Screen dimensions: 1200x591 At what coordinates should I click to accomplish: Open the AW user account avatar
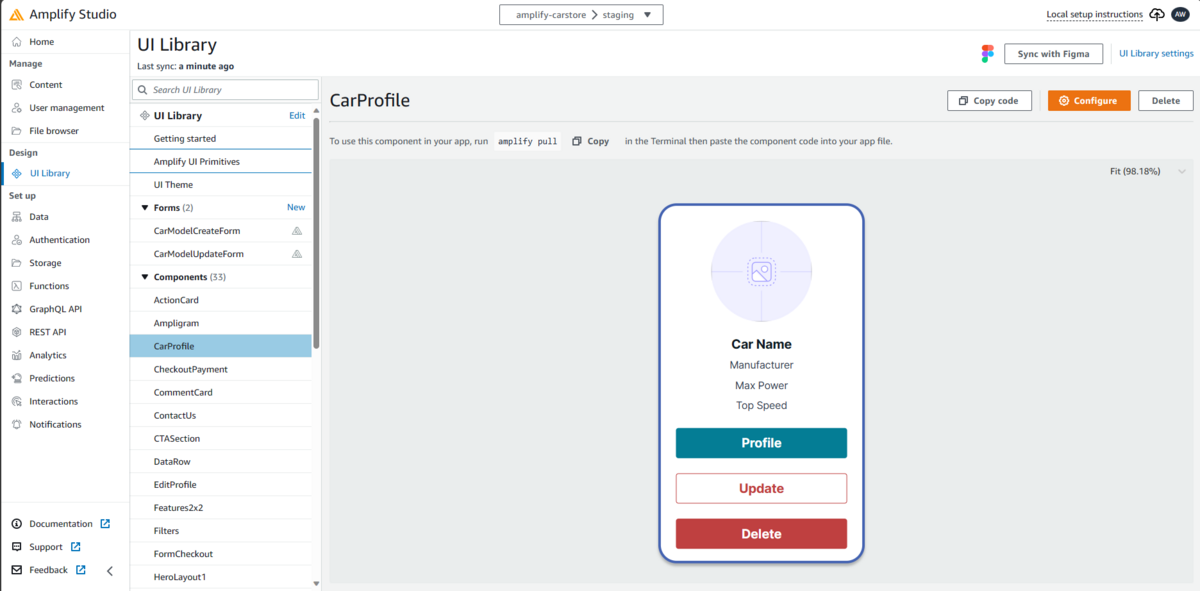click(1181, 14)
